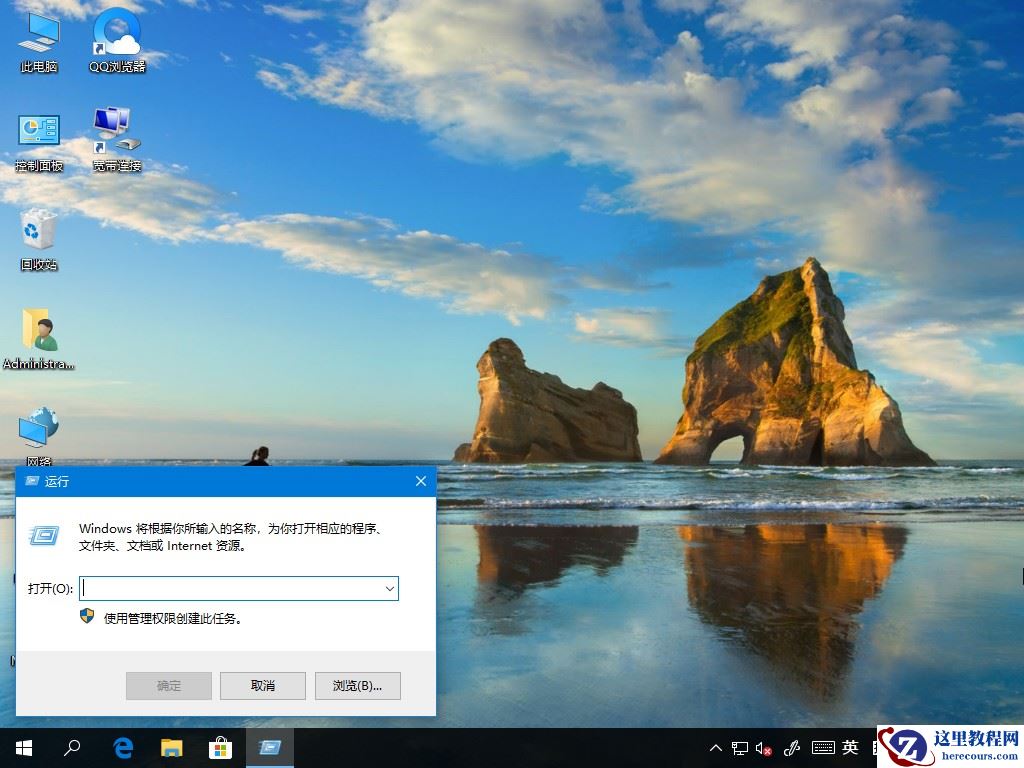1024x768 pixels.
Task: Open the Start menu
Action: pos(22,748)
